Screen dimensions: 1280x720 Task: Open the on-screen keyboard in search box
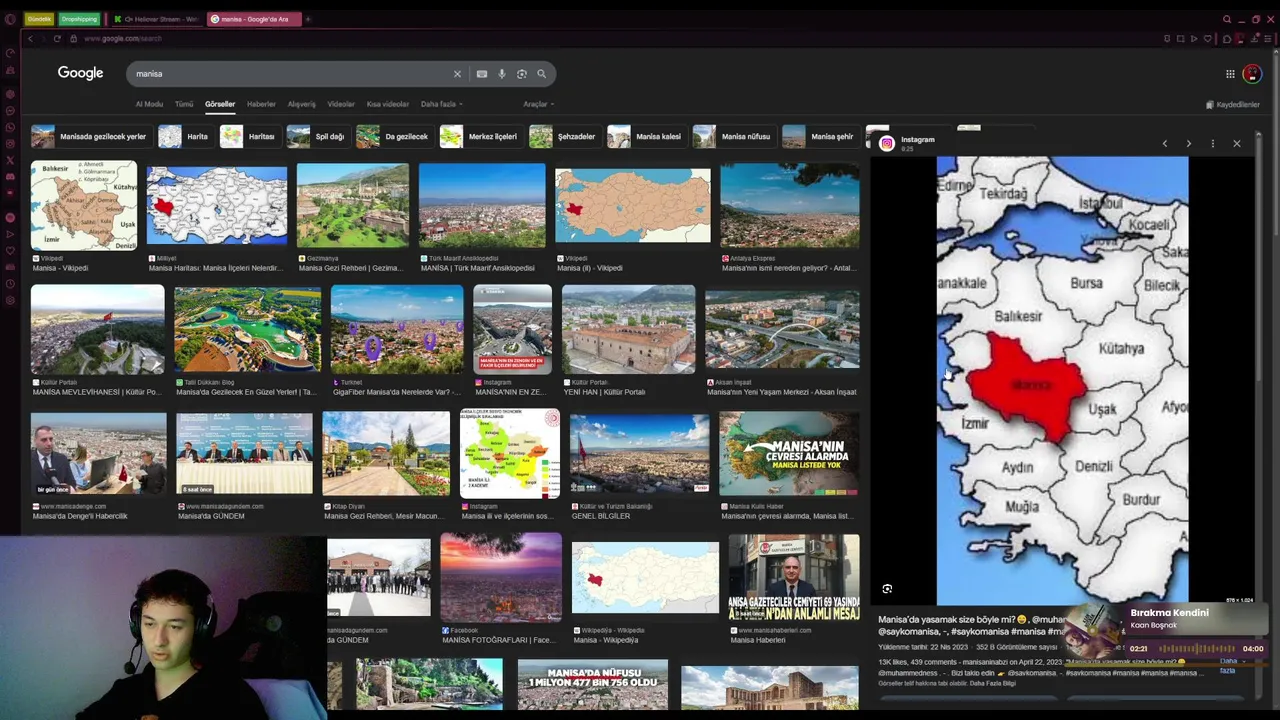(x=482, y=74)
